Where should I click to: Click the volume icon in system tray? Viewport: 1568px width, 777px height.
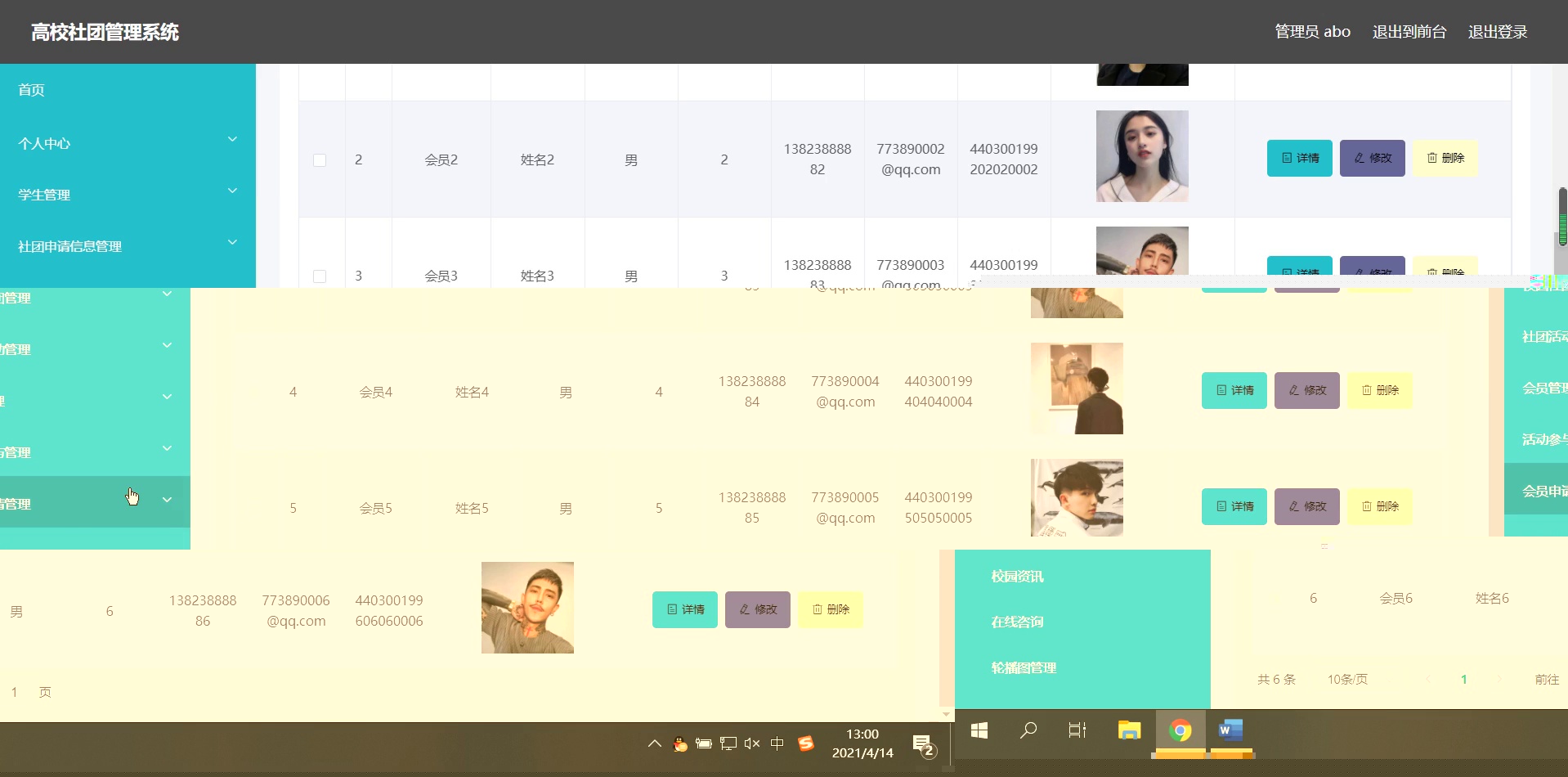(751, 743)
